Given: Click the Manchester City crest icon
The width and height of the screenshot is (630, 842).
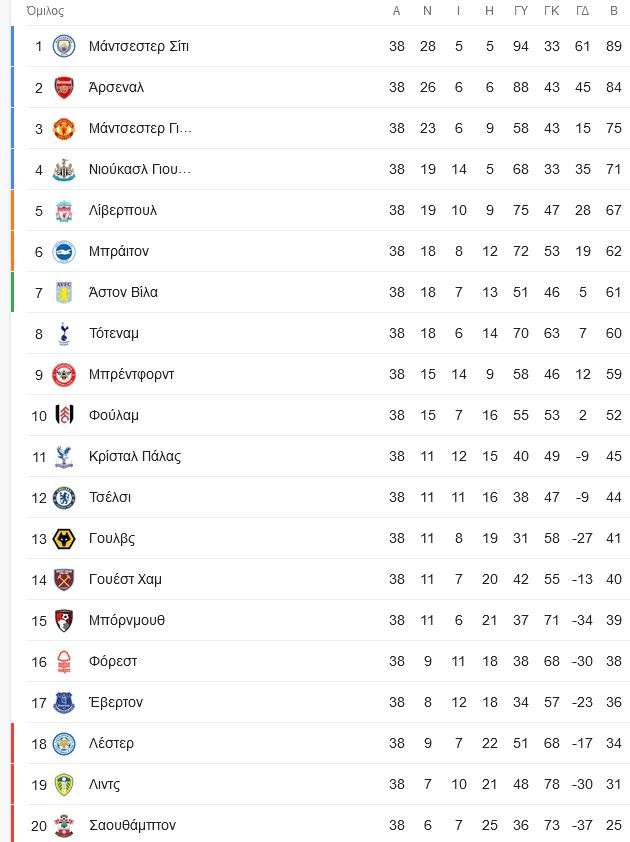Looking at the screenshot, I should [x=64, y=46].
